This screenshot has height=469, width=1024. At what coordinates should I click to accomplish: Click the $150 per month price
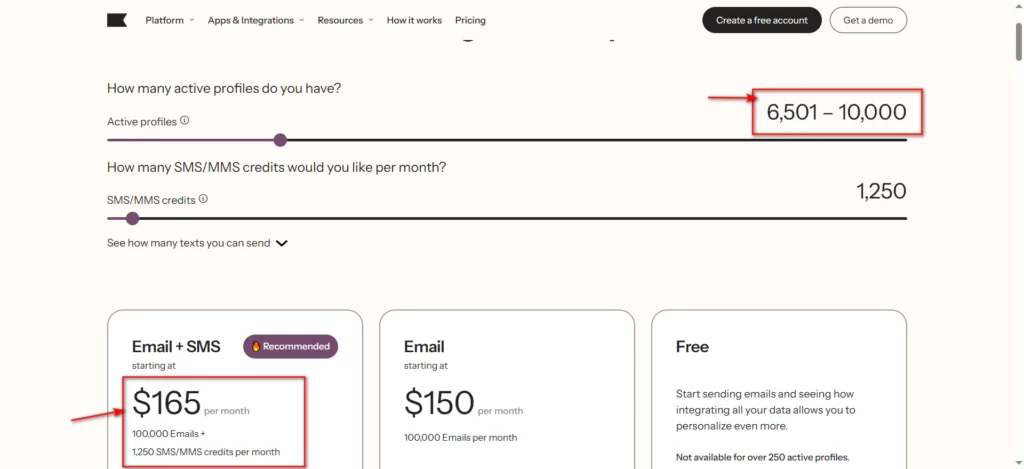463,402
